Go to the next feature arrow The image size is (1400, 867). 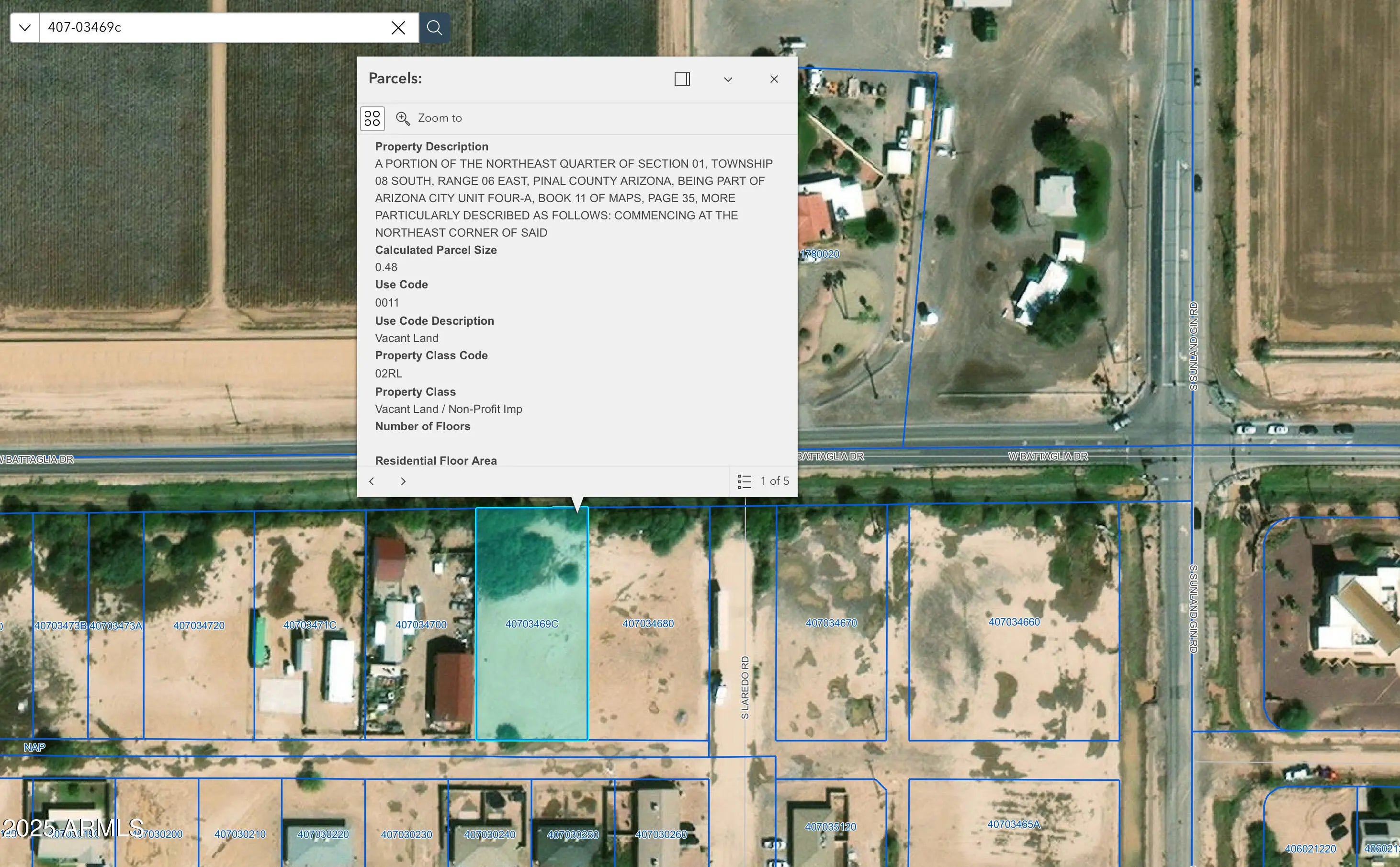(x=403, y=481)
